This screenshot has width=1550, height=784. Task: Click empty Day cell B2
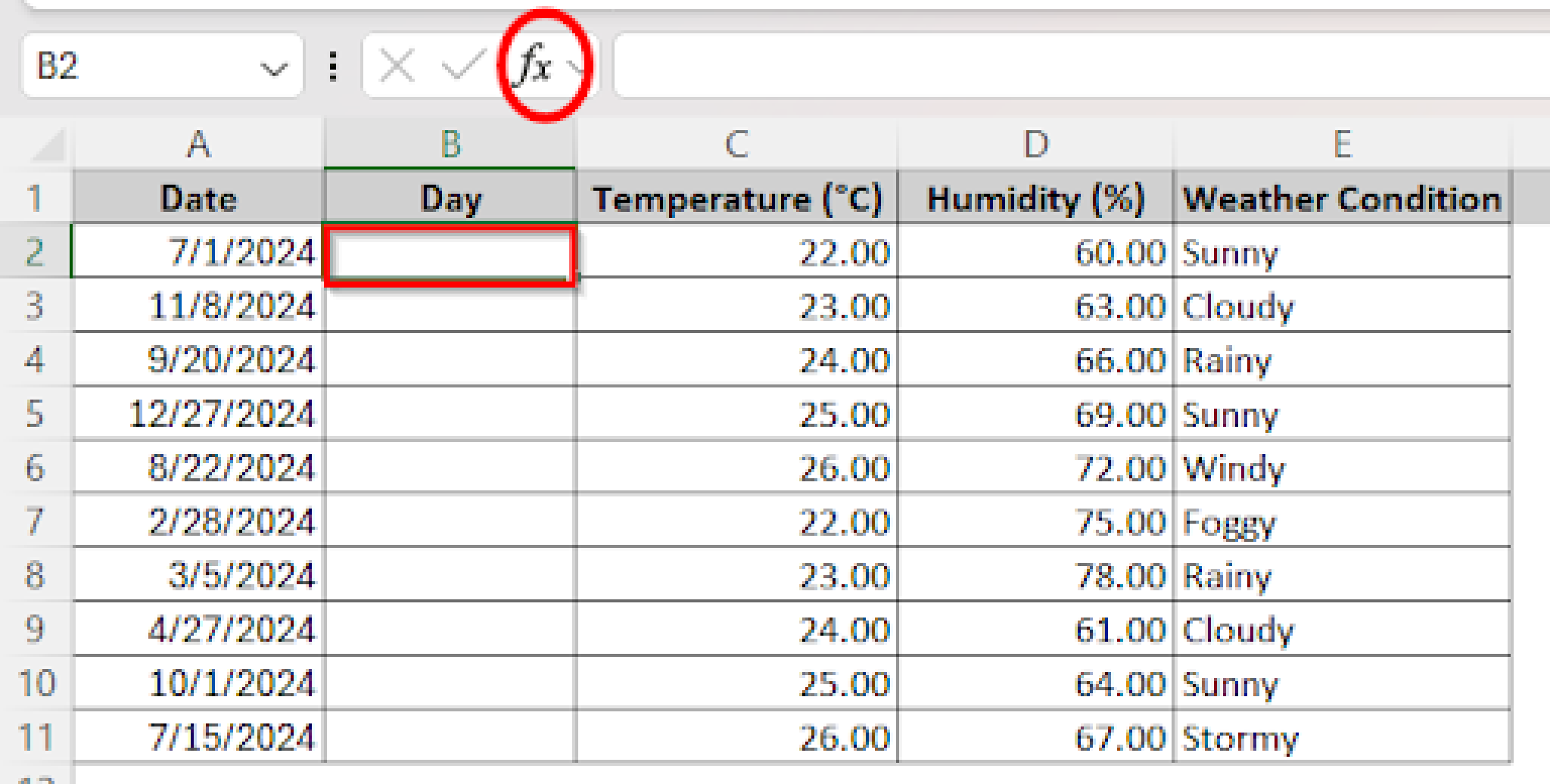pos(450,254)
